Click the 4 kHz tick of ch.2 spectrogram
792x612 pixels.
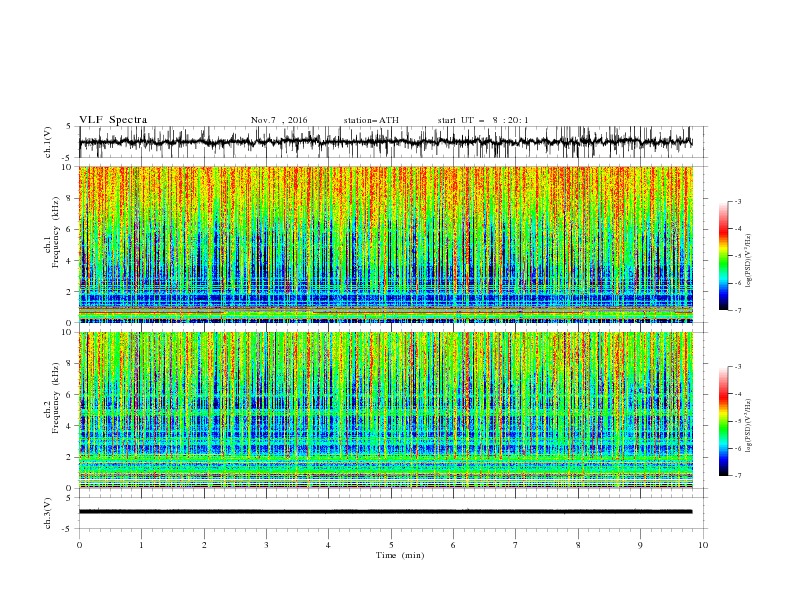69,426
